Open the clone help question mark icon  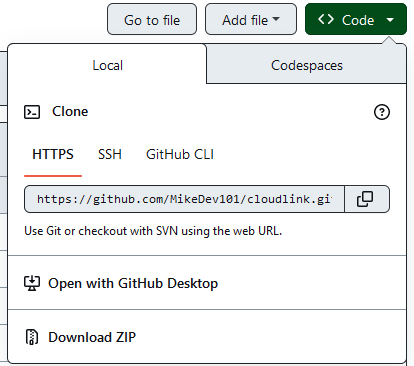pyautogui.click(x=382, y=112)
